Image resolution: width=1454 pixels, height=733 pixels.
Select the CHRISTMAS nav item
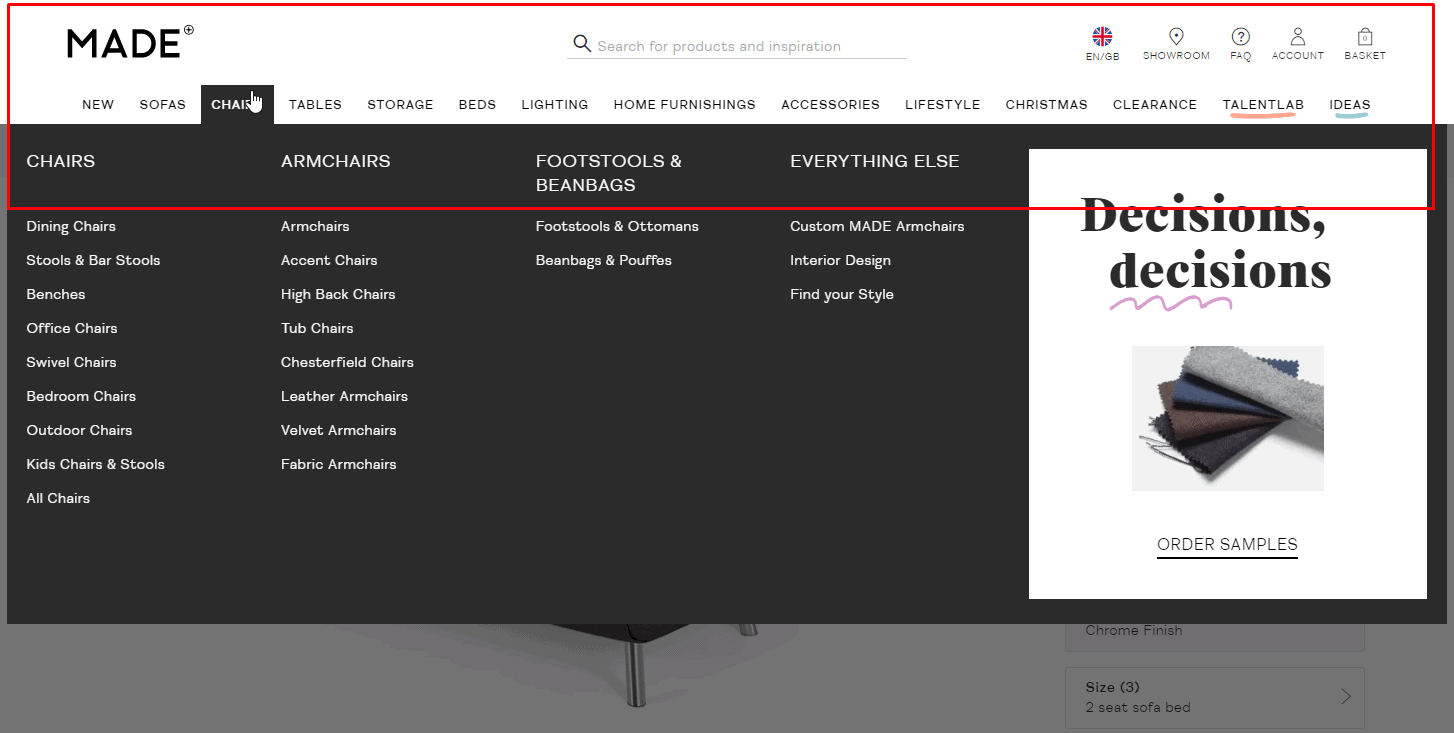(x=1046, y=104)
